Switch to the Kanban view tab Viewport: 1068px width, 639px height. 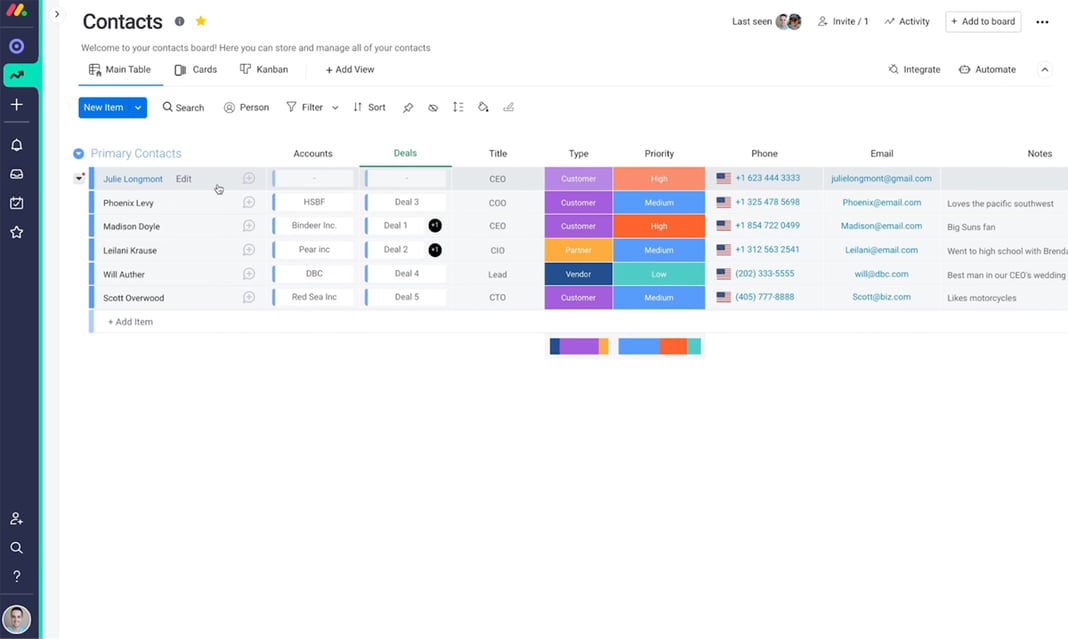[x=264, y=69]
